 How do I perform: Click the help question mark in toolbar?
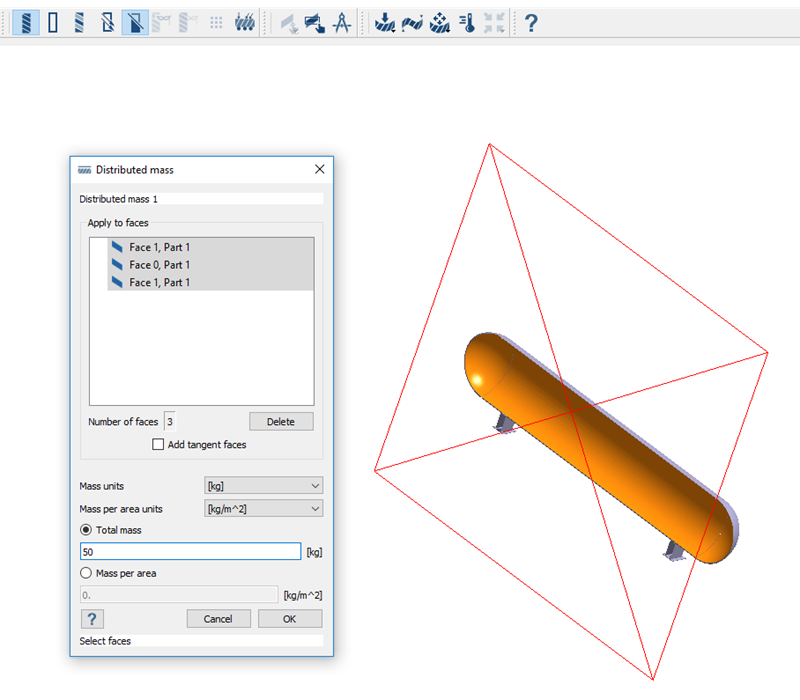tap(531, 22)
